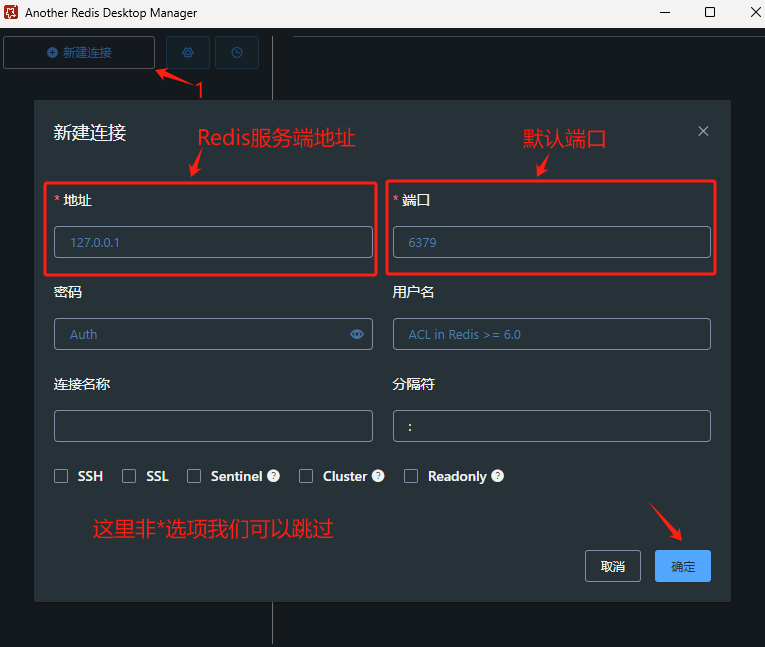Toggle the Readonly checkbox
765x647 pixels.
point(411,476)
